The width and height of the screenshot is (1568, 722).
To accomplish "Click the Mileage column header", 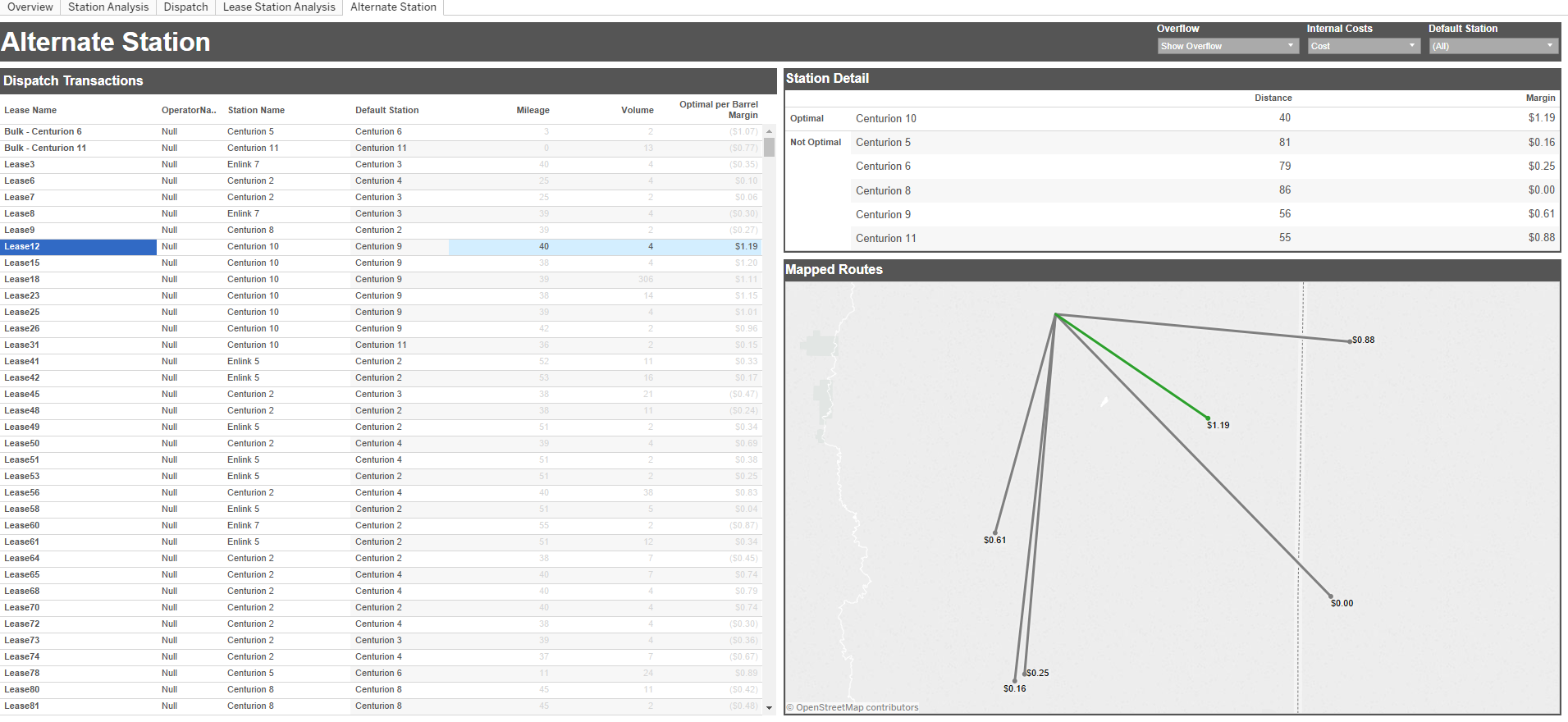I will click(533, 110).
